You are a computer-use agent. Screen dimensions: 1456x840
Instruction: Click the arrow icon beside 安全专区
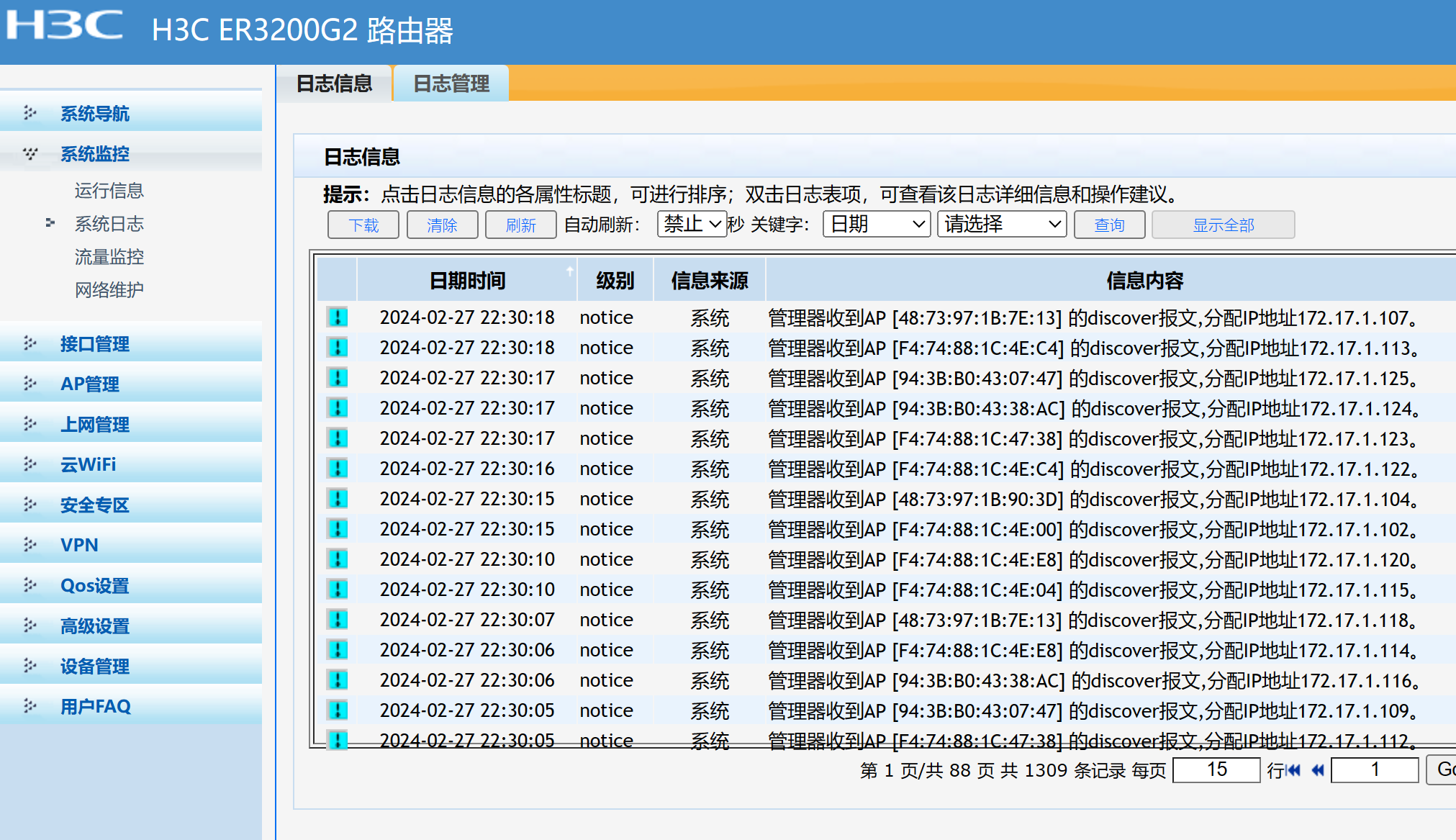(30, 505)
